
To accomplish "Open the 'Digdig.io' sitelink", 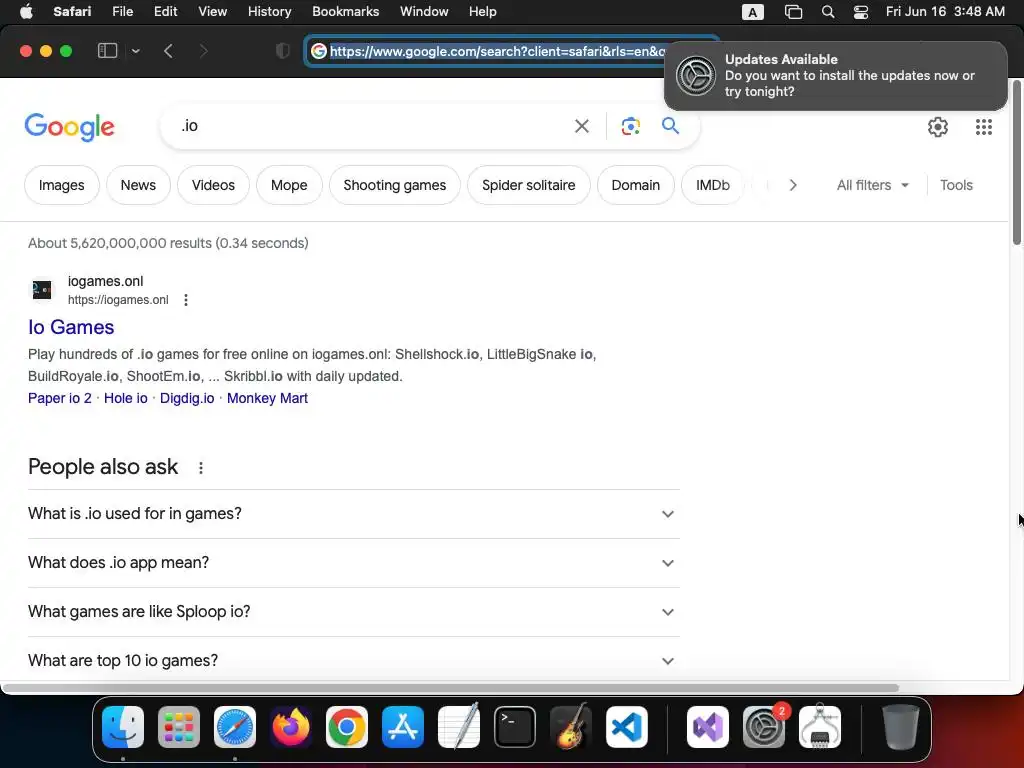I will [187, 398].
